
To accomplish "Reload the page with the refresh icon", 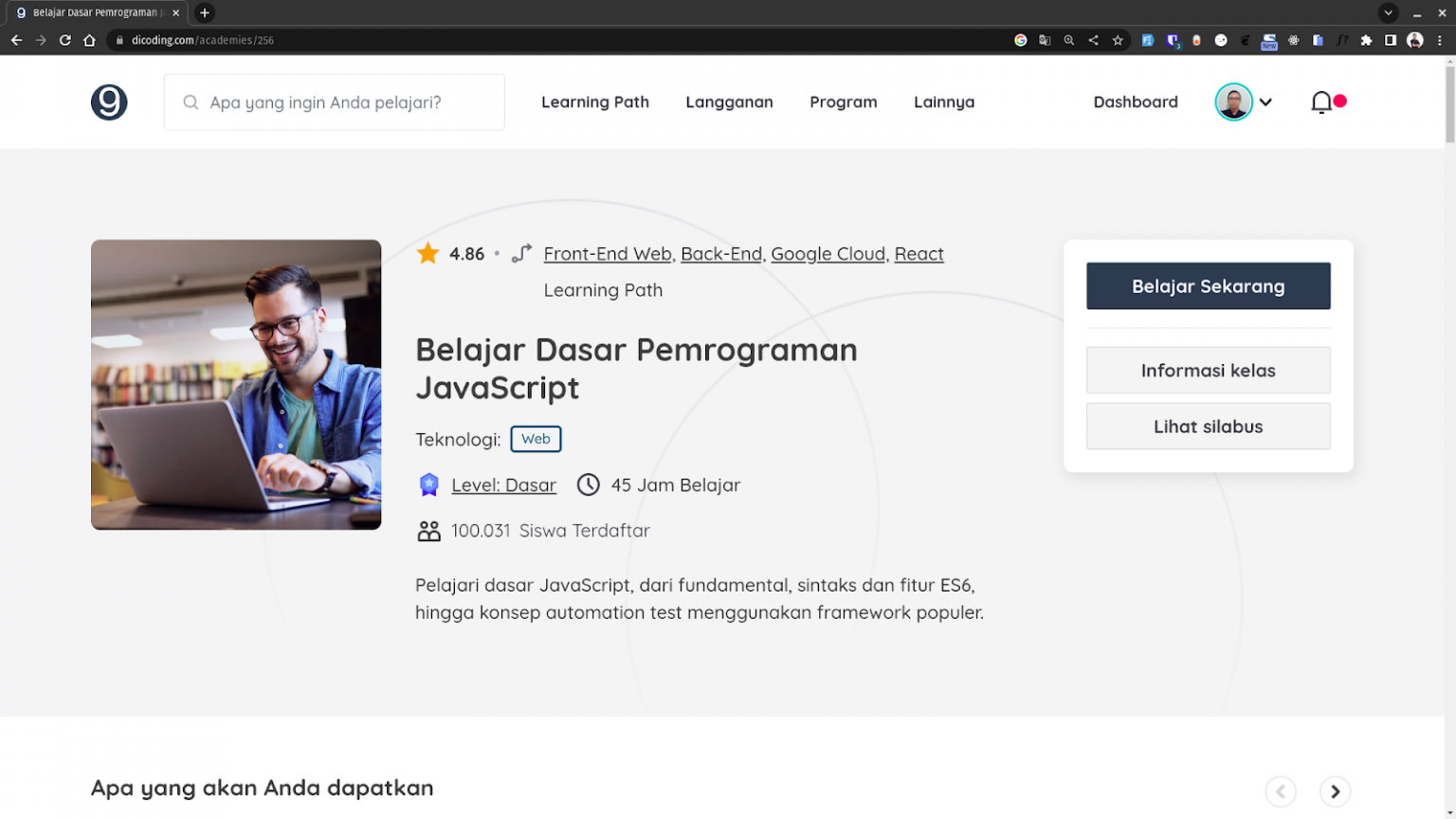I will [64, 41].
